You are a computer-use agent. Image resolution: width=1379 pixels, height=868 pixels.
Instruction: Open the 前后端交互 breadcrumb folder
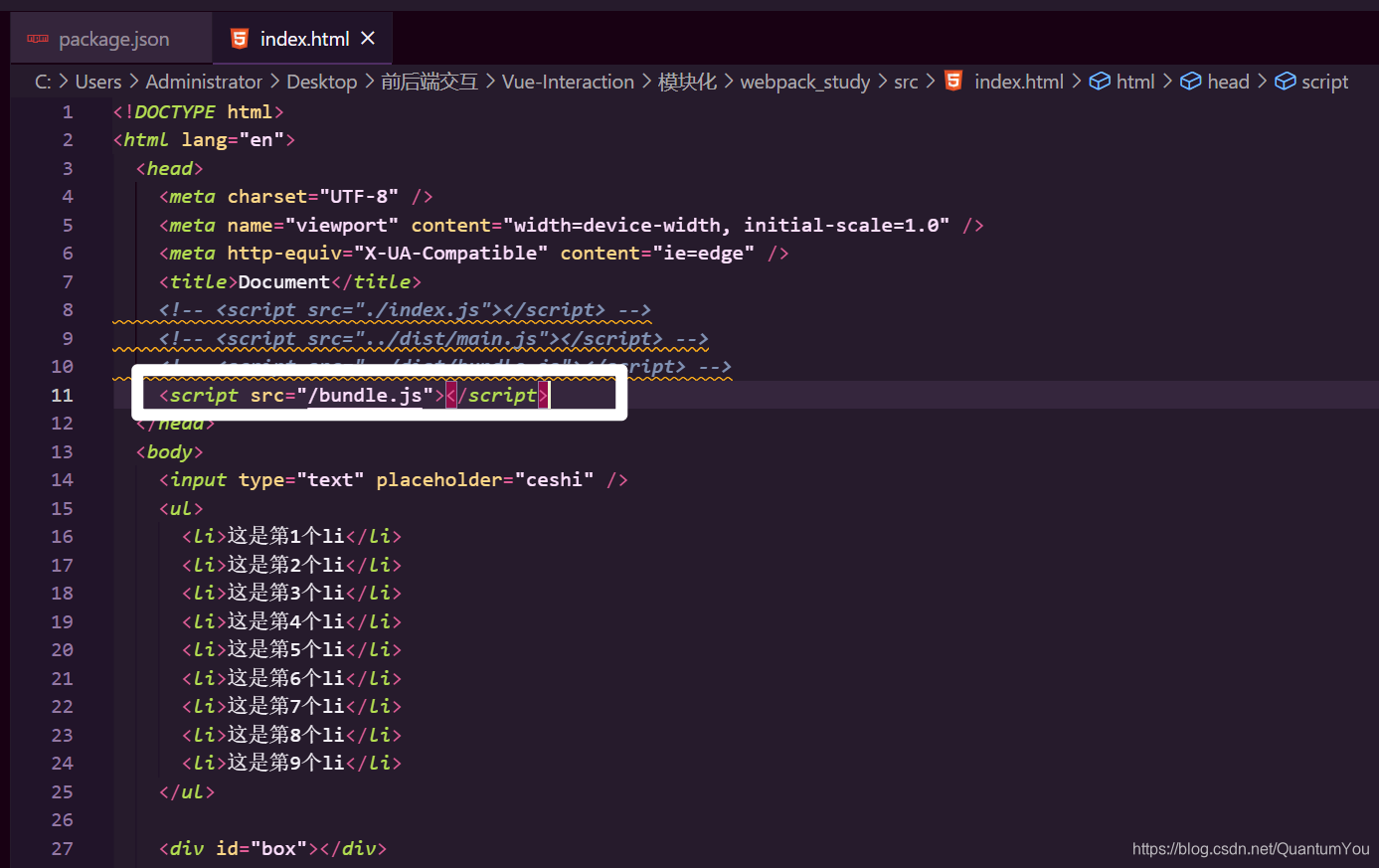pos(430,82)
